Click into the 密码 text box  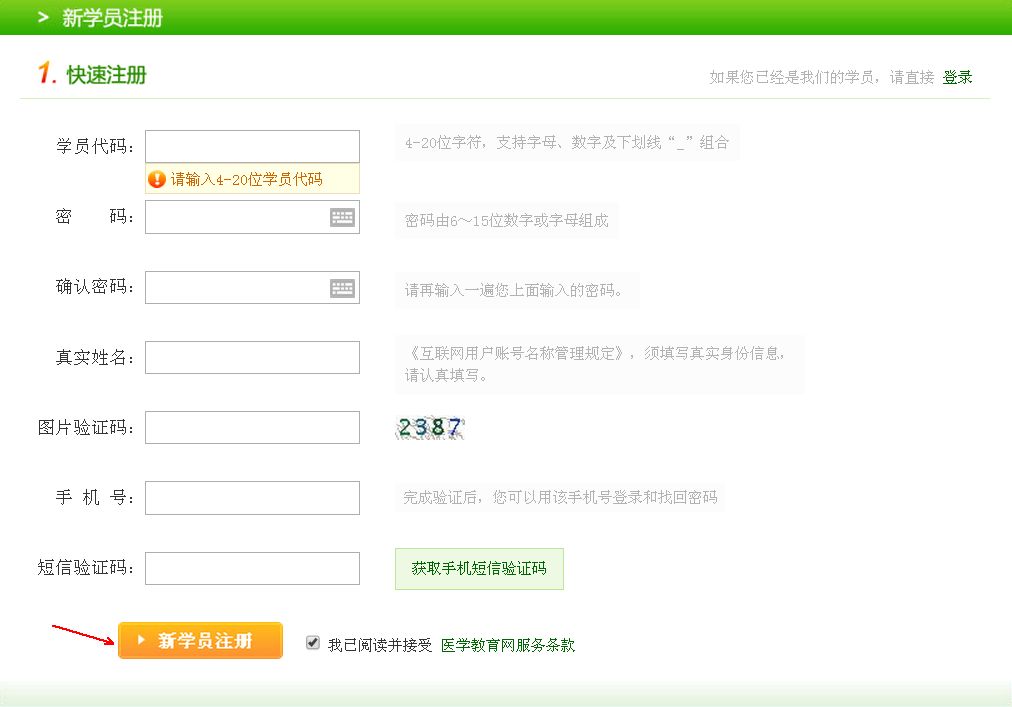click(236, 217)
